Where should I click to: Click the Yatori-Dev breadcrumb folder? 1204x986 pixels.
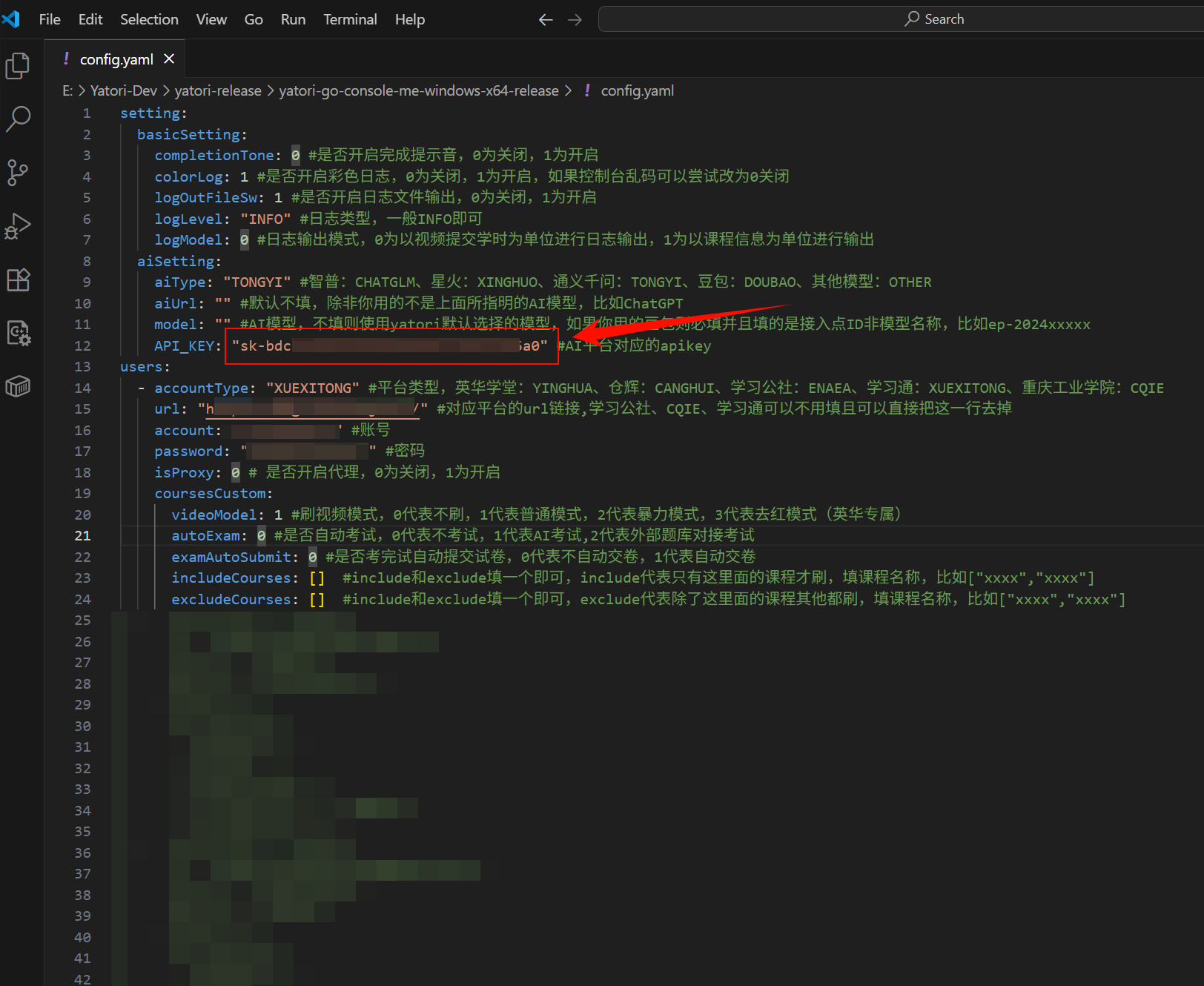click(123, 90)
